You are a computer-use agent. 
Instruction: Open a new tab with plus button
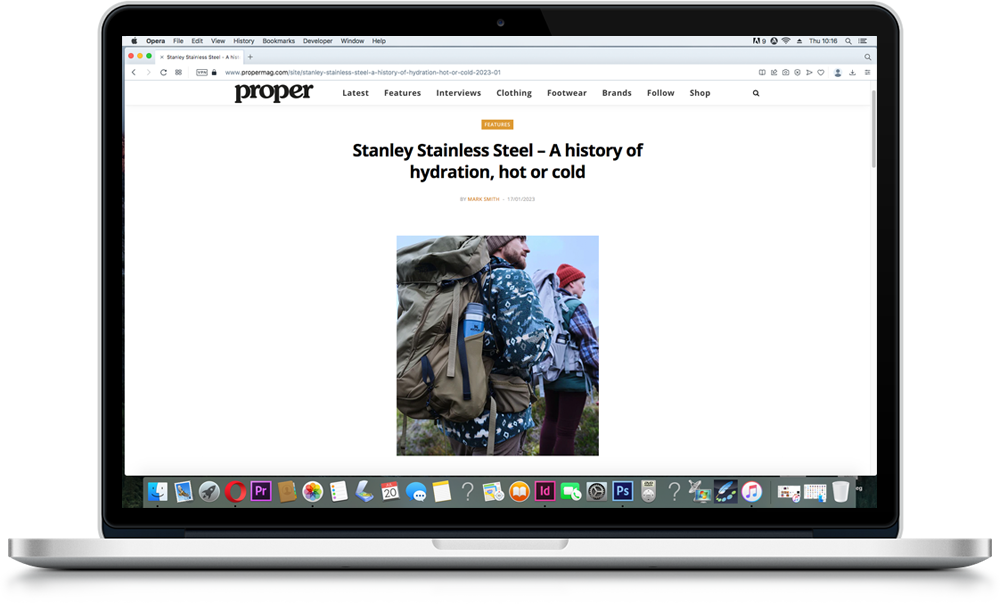(250, 57)
